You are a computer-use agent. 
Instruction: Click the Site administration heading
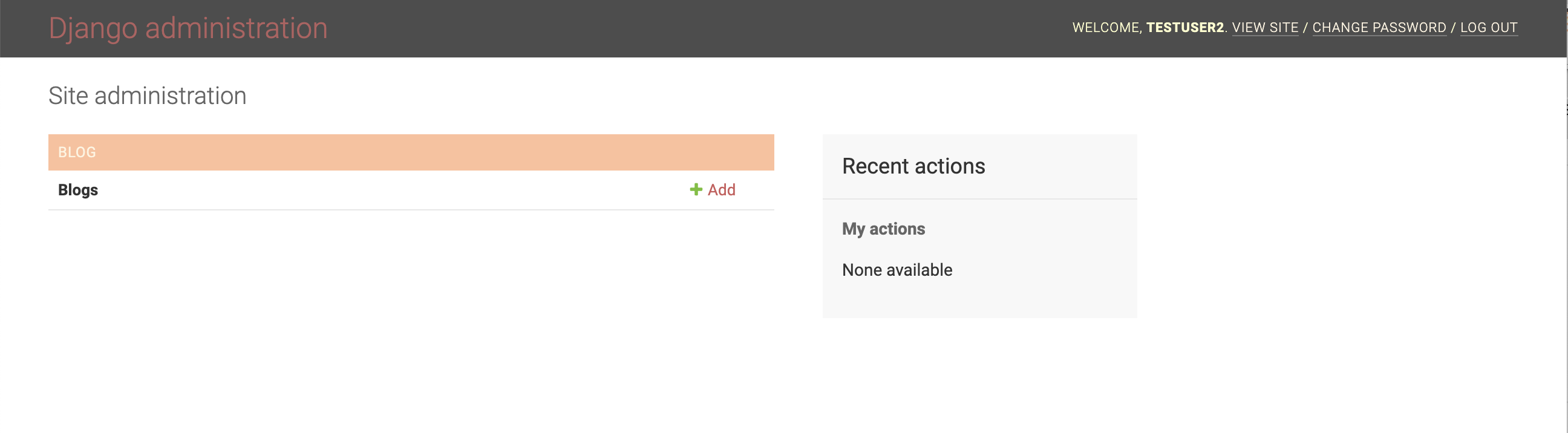(148, 96)
